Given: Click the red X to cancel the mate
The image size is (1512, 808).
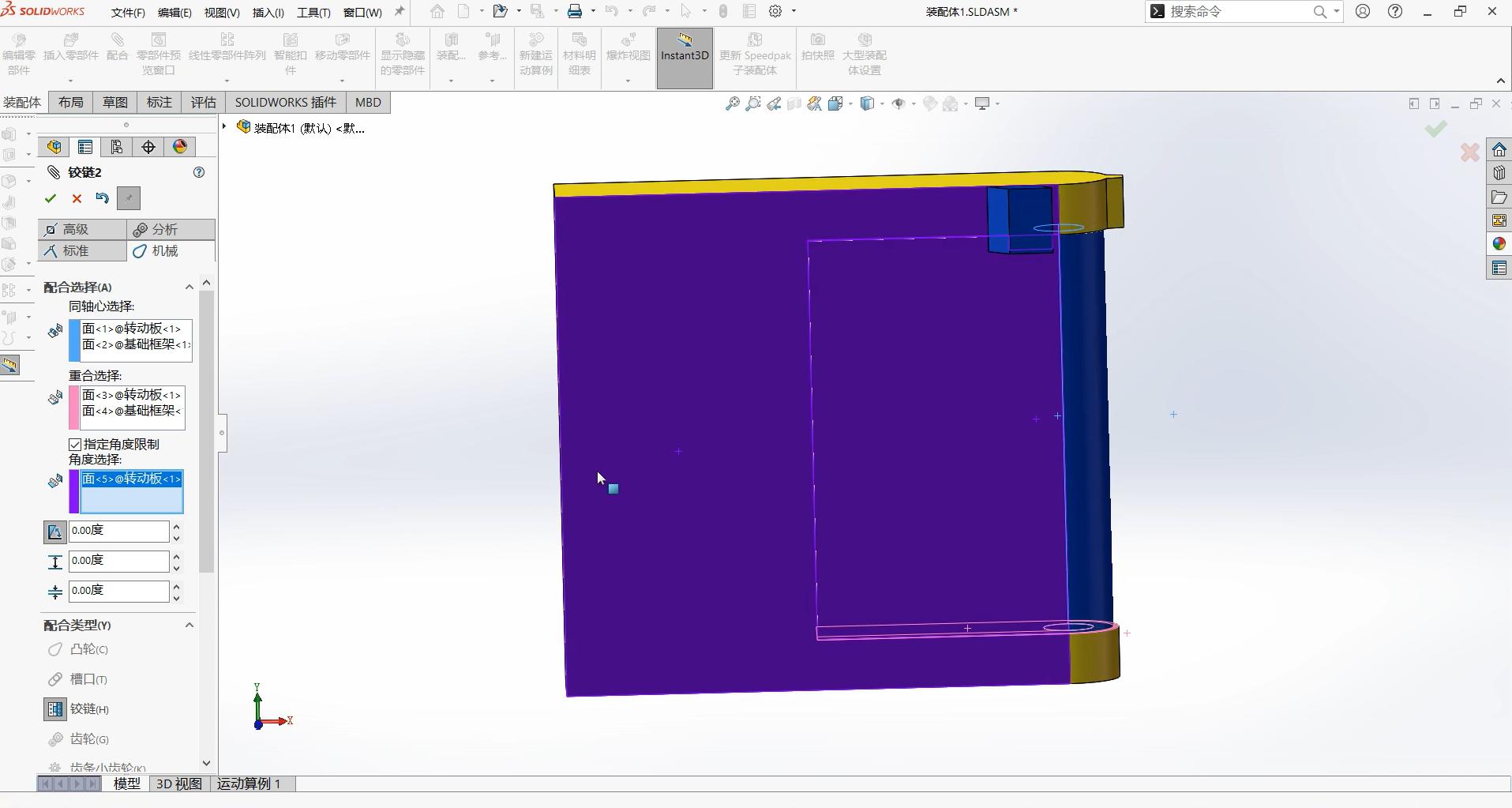Looking at the screenshot, I should [77, 198].
